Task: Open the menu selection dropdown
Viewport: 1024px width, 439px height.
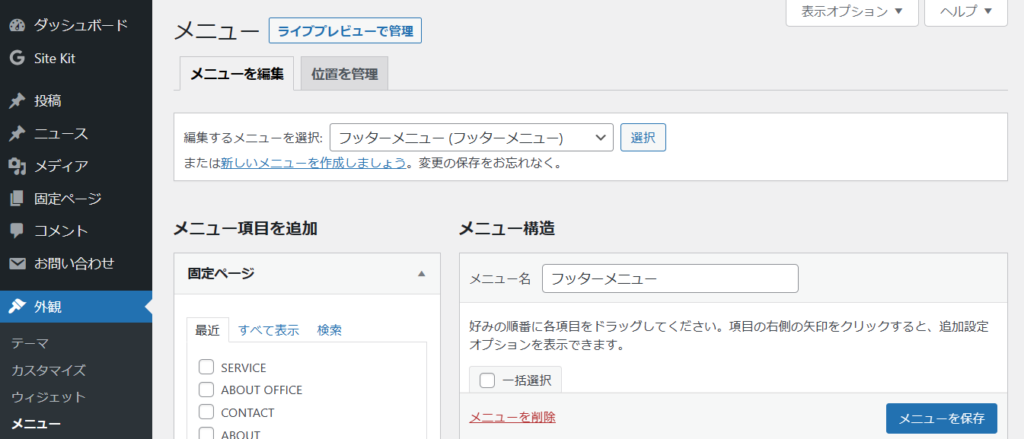Action: (471, 138)
